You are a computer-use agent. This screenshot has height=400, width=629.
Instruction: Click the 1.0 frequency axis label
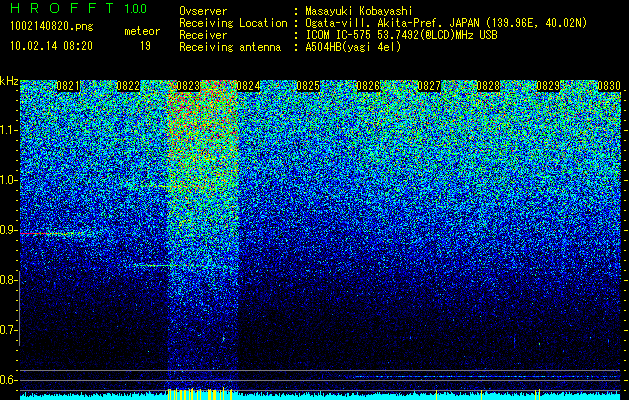(x=8, y=180)
